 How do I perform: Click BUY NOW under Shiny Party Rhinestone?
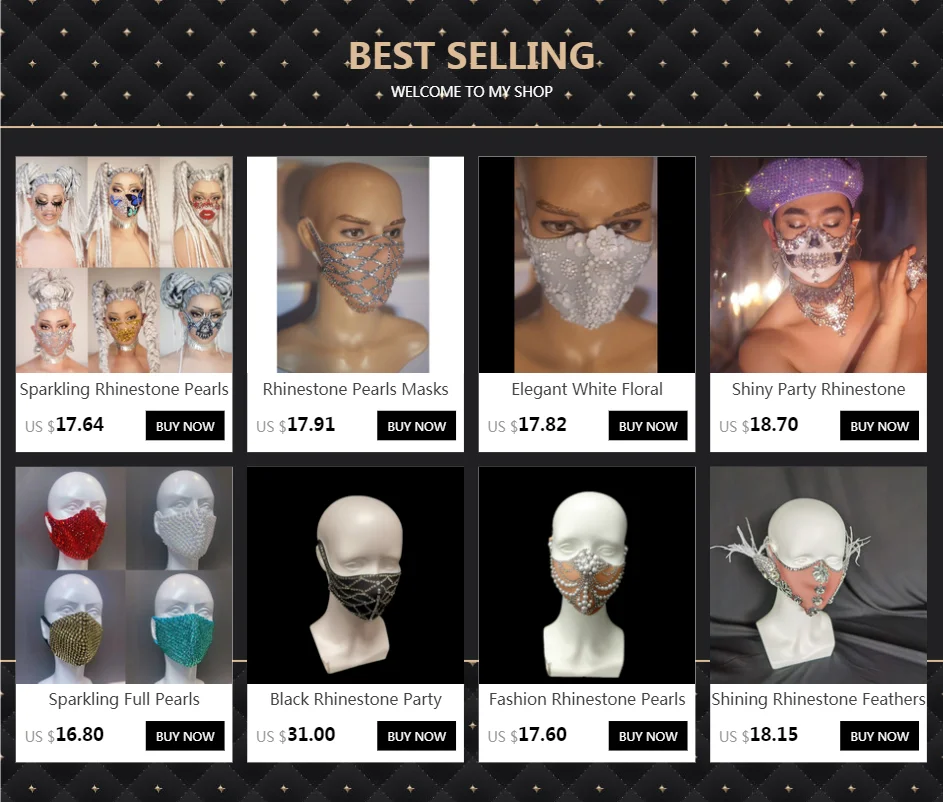click(879, 426)
